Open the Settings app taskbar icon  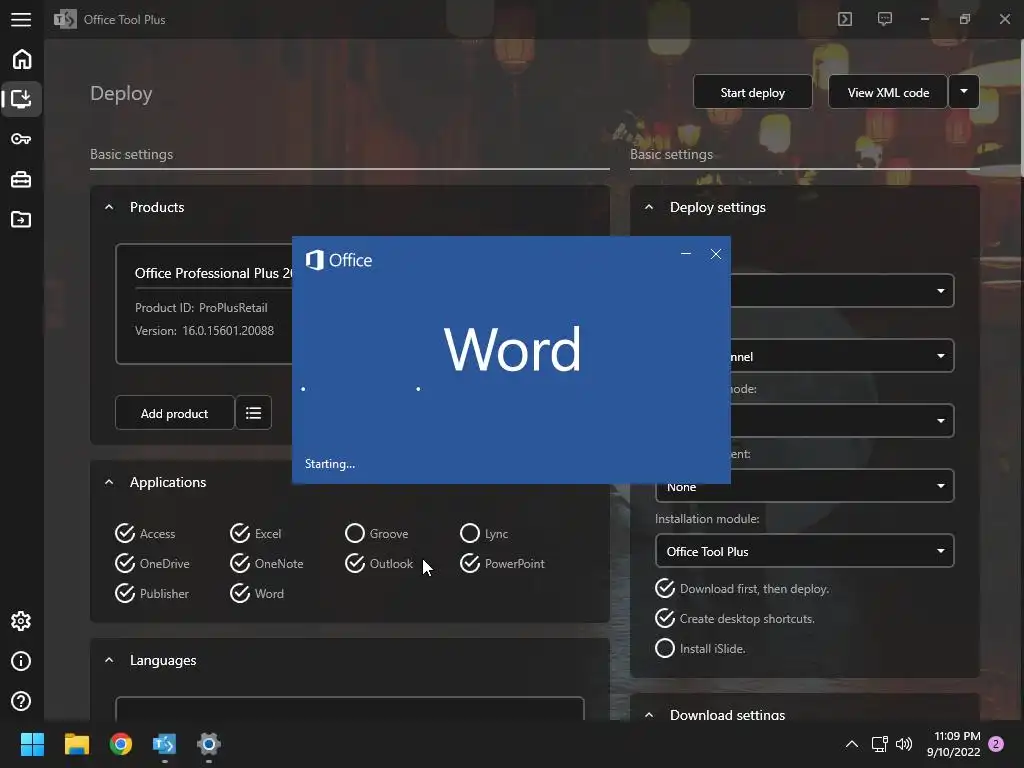coord(209,744)
